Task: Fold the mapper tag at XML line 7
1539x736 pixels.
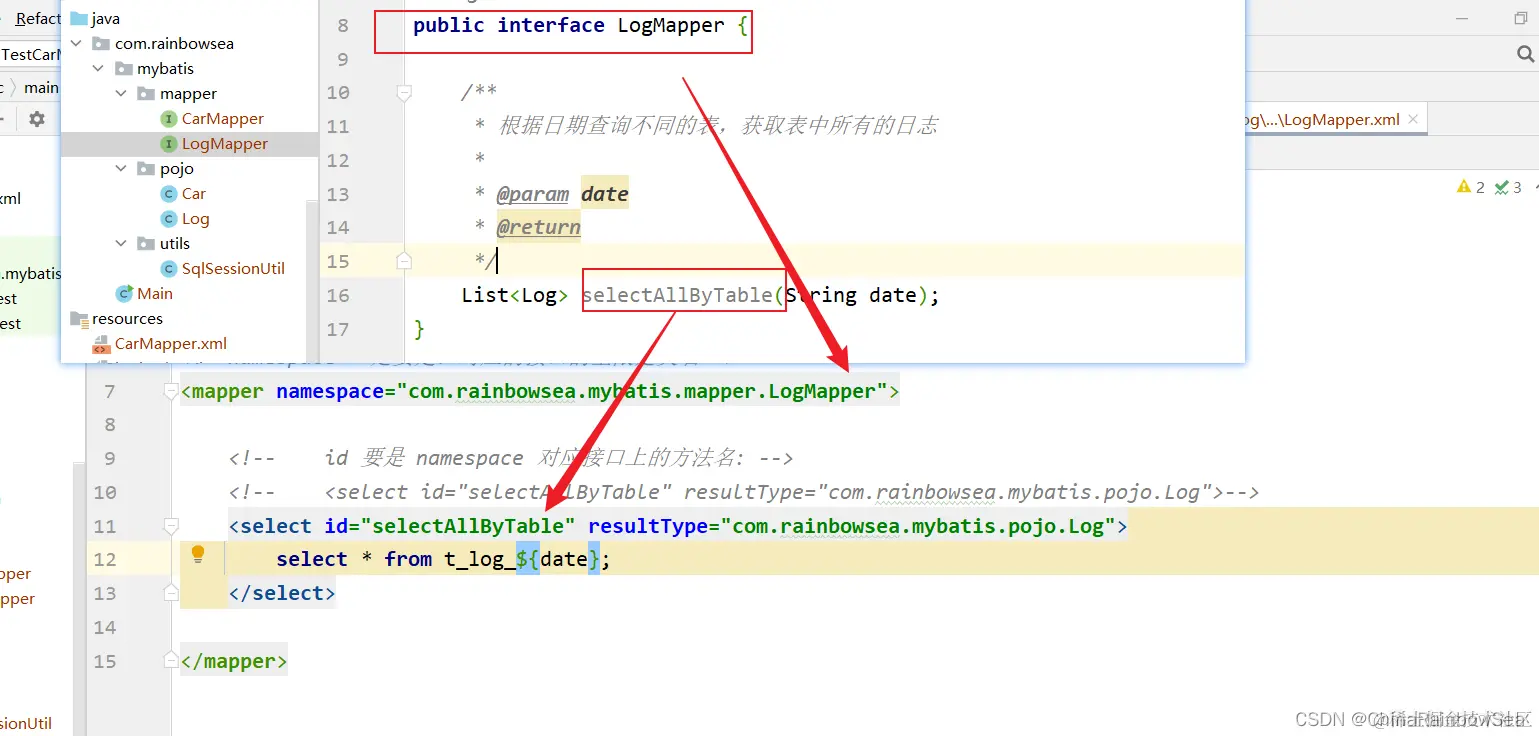Action: point(171,391)
